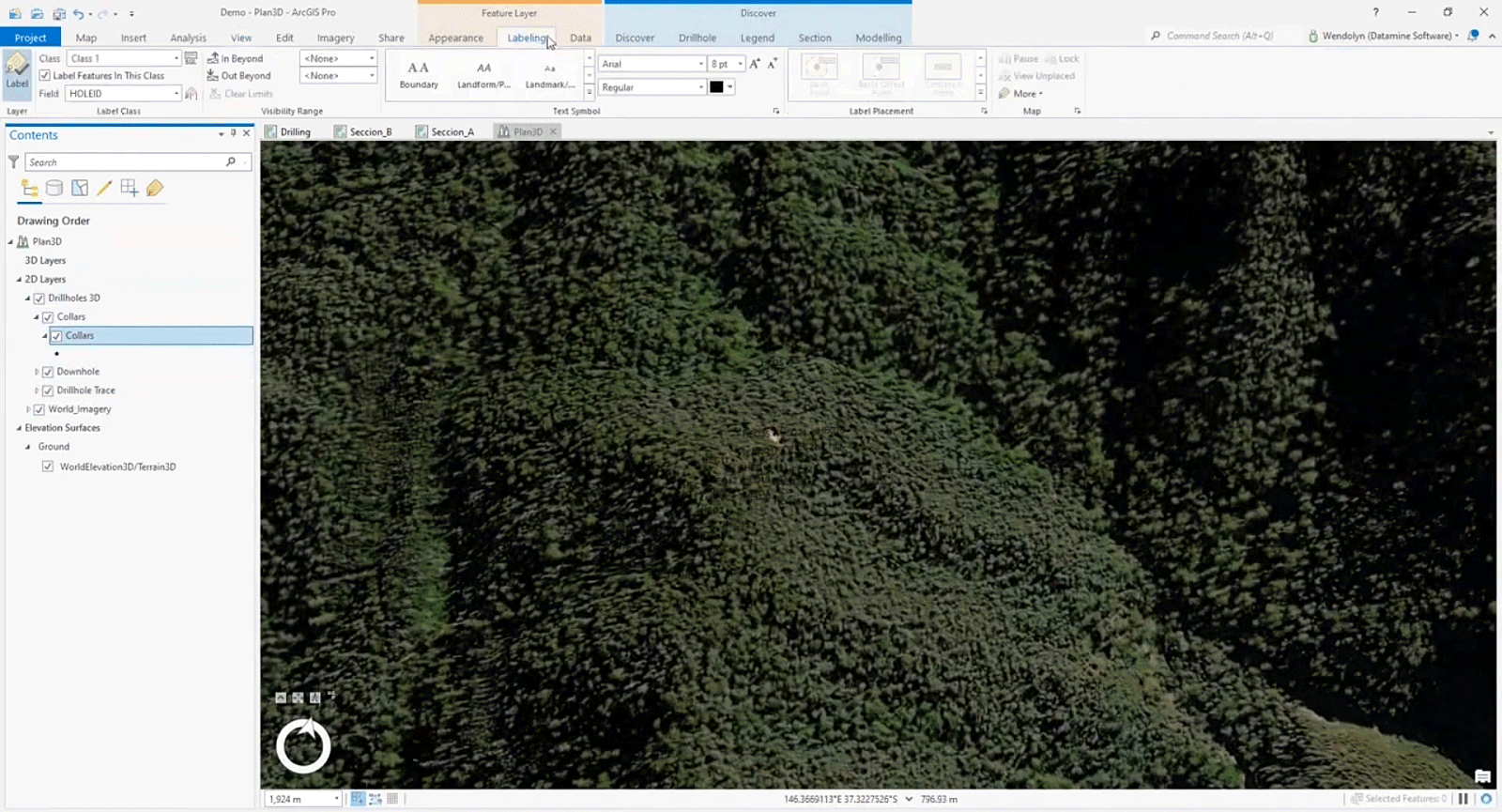Switch to the Seccion_A view tab
Screen dimensions: 1502x812
coord(445,131)
